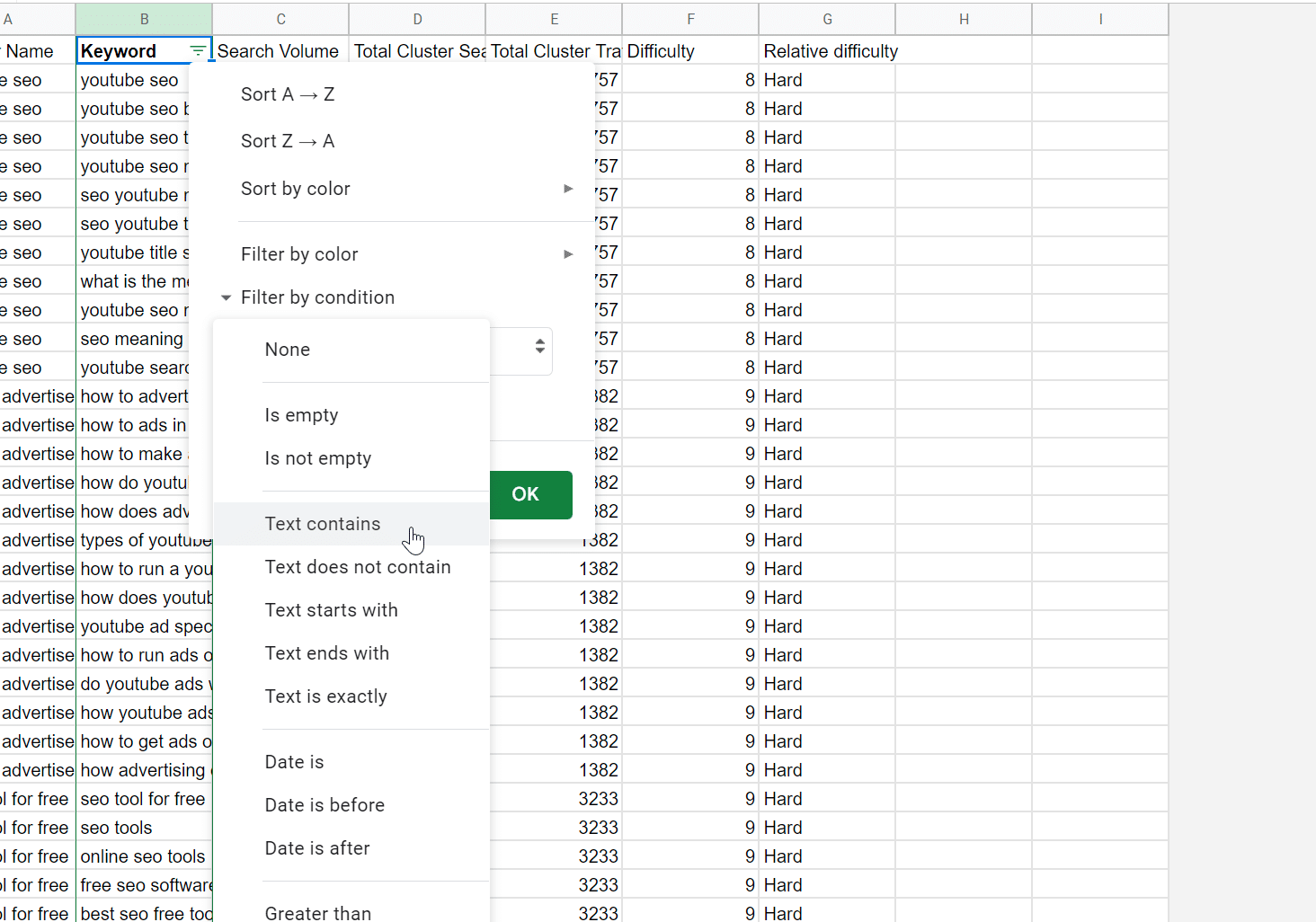This screenshot has width=1316, height=922.
Task: Click the filter icon in Keyword header
Action: [x=198, y=51]
